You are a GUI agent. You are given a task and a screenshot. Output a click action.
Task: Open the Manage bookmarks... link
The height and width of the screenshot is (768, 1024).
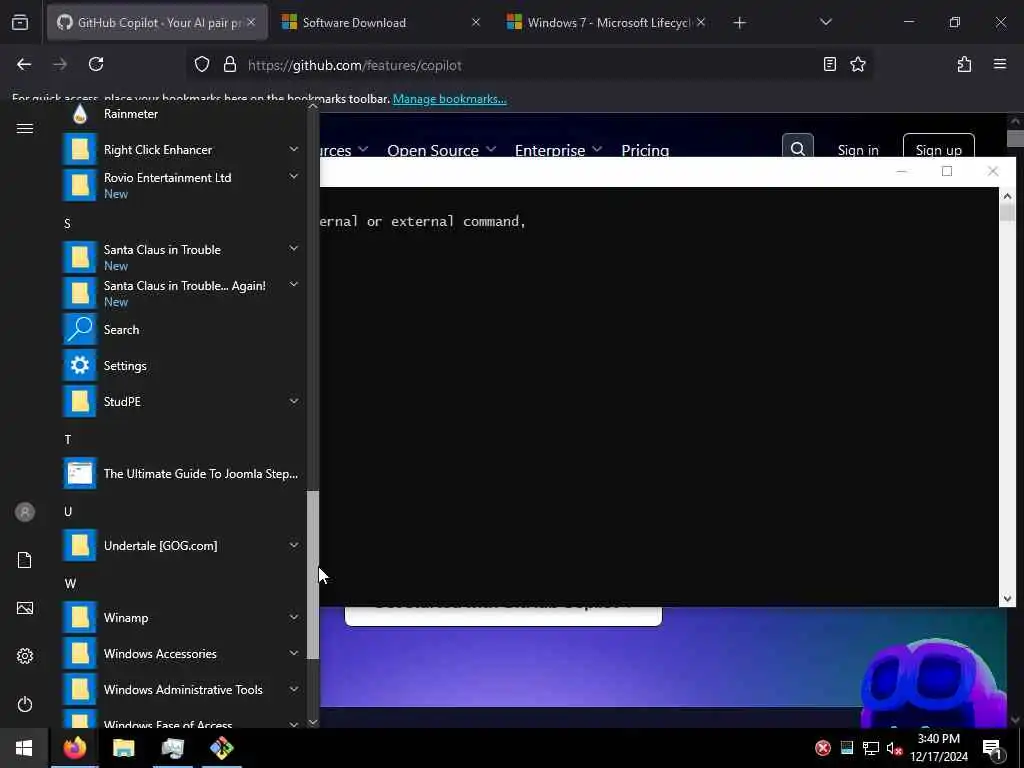(449, 99)
